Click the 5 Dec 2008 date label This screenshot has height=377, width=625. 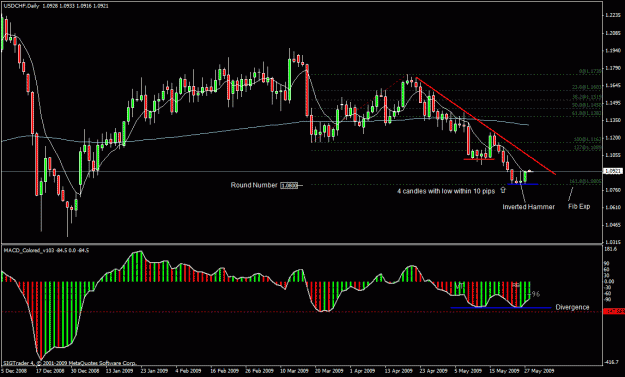pos(13,371)
